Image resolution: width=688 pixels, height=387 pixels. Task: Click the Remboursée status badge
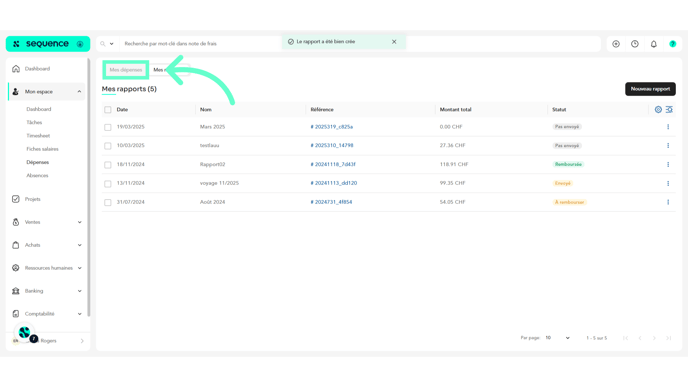568,165
